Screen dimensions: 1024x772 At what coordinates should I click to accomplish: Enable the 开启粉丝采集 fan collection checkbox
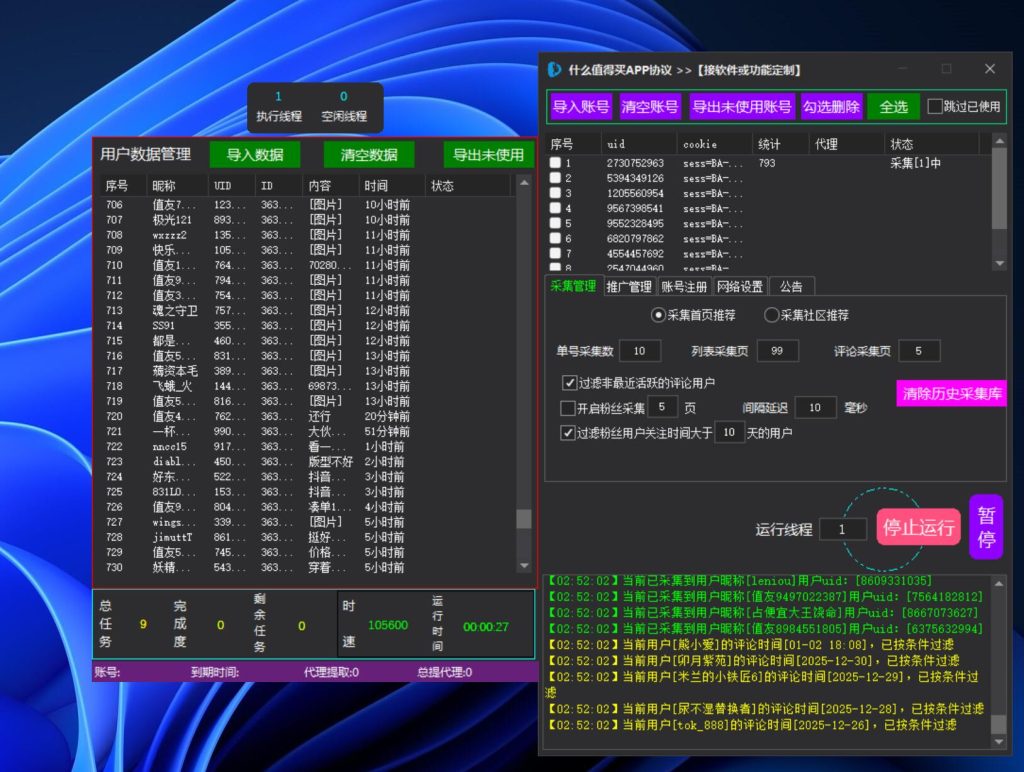[x=570, y=407]
